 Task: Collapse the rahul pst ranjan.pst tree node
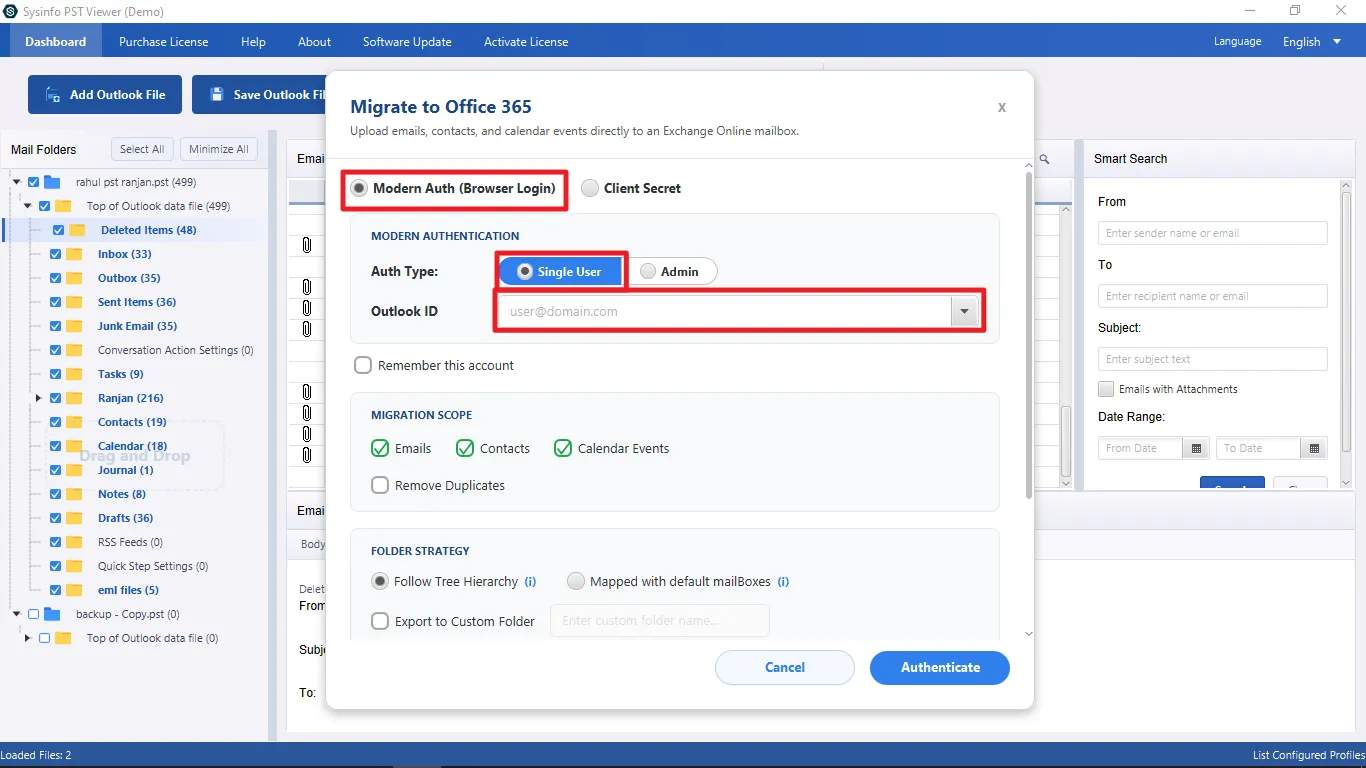[x=17, y=182]
